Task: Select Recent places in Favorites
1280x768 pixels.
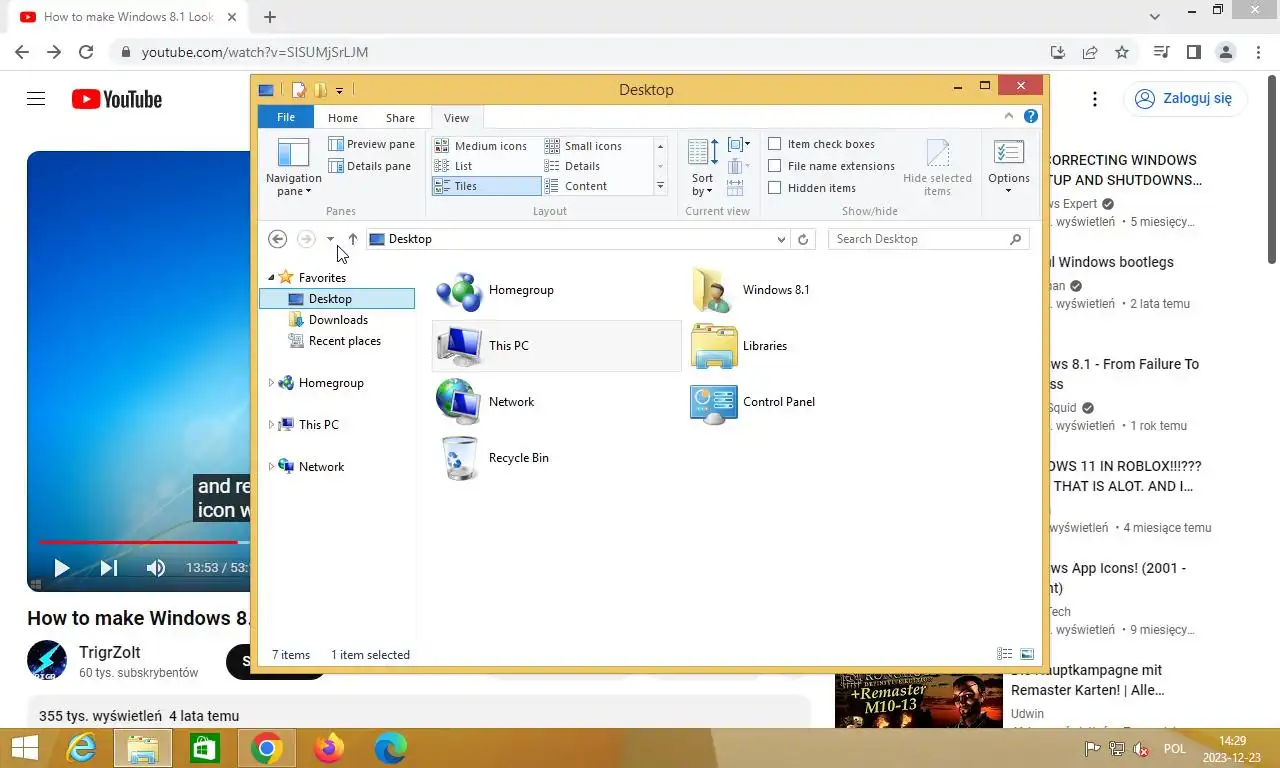Action: [x=344, y=341]
